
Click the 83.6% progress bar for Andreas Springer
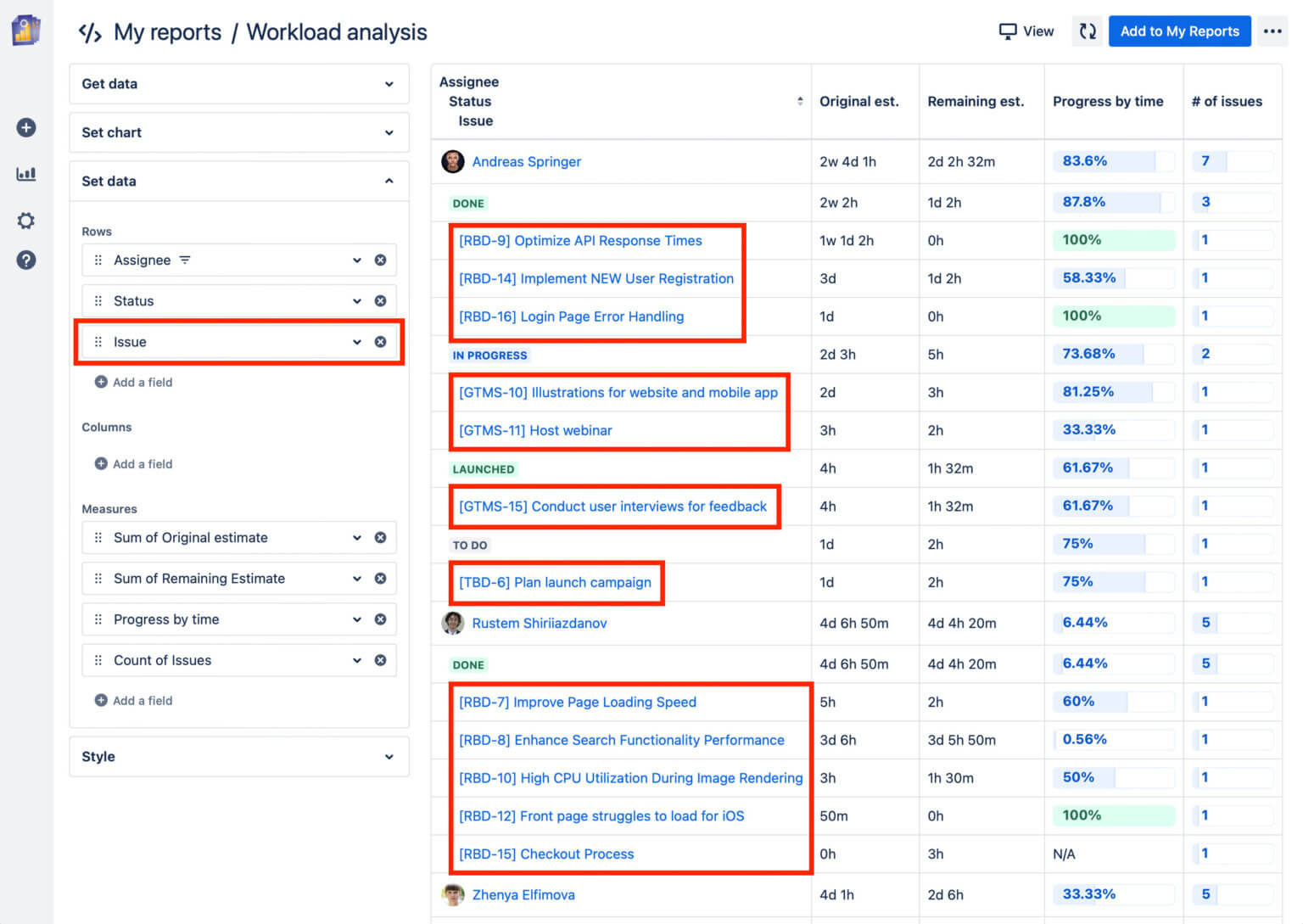tap(1112, 161)
